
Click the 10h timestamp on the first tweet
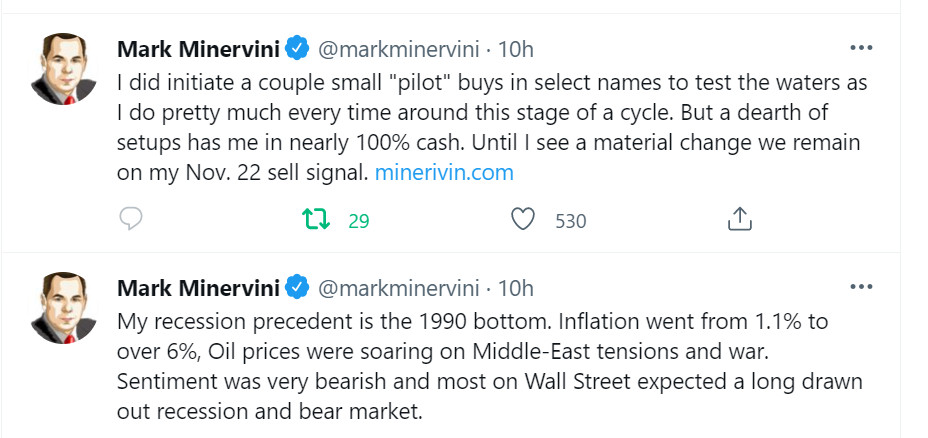[515, 48]
